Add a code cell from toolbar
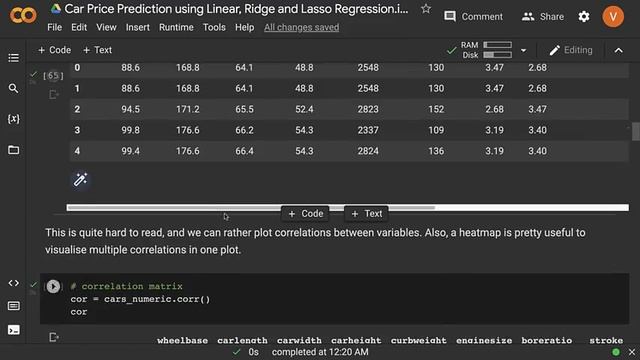The width and height of the screenshot is (640, 360). click(54, 50)
